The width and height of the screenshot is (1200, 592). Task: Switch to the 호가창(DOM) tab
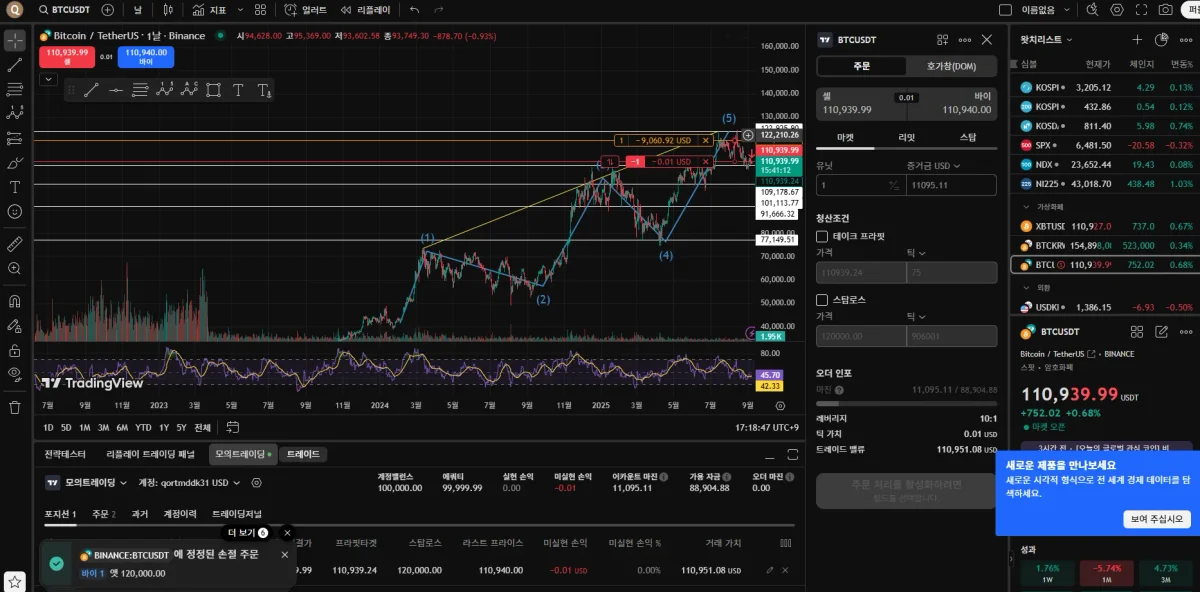point(951,66)
